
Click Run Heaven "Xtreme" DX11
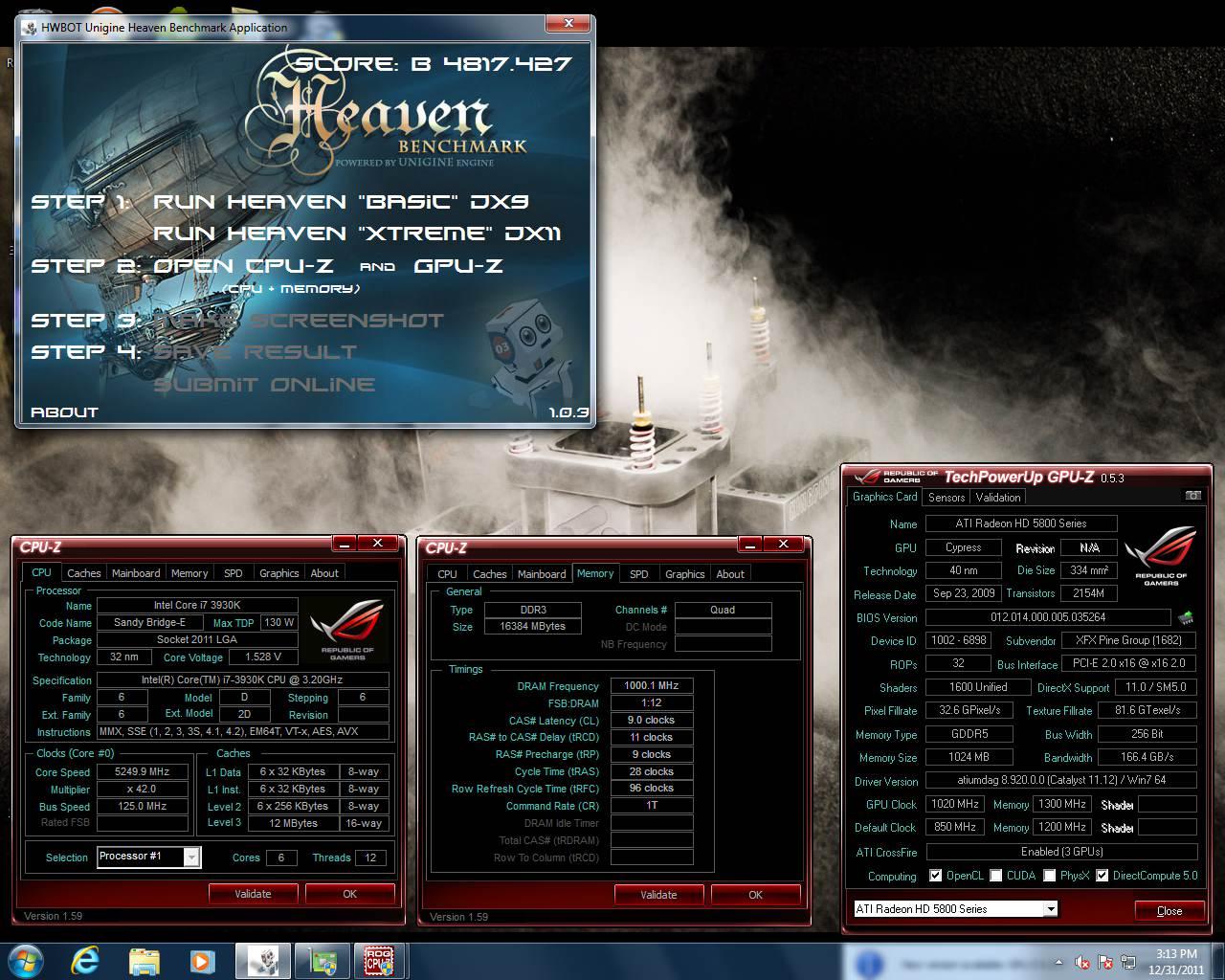(x=357, y=233)
